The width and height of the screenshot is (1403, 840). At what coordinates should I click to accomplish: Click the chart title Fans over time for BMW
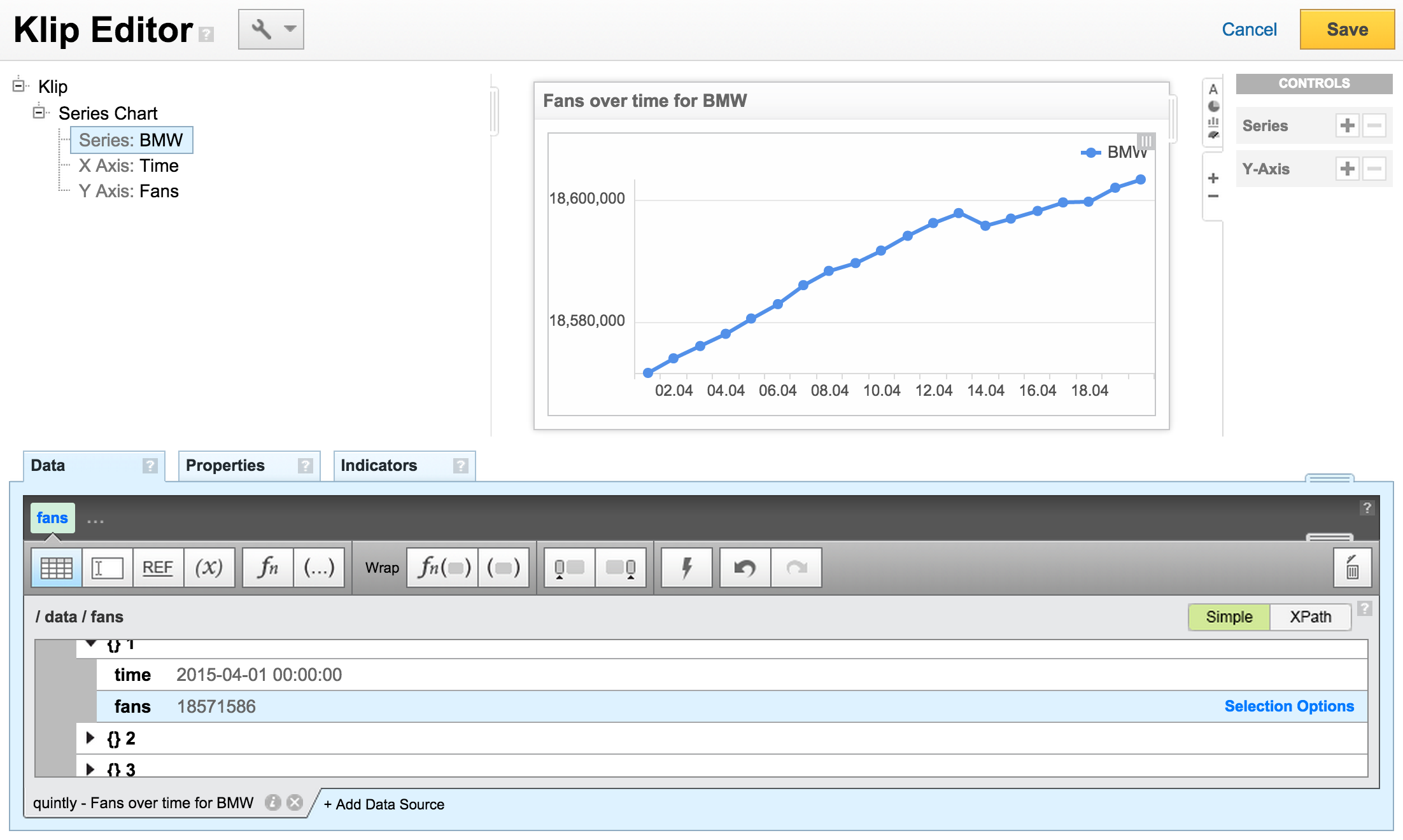(645, 101)
